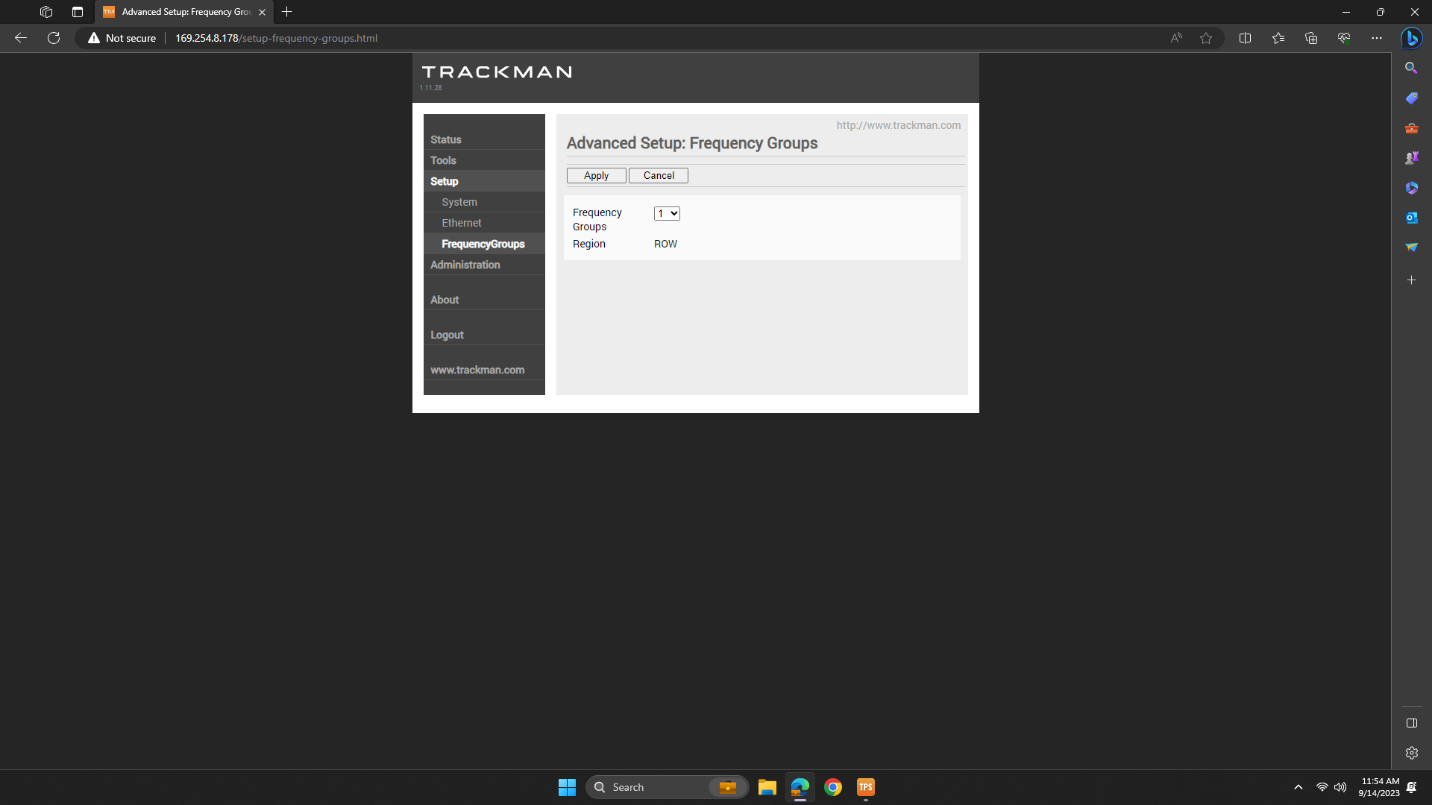
Task: Open Outlook from the Edge sidebar
Action: 1411,217
